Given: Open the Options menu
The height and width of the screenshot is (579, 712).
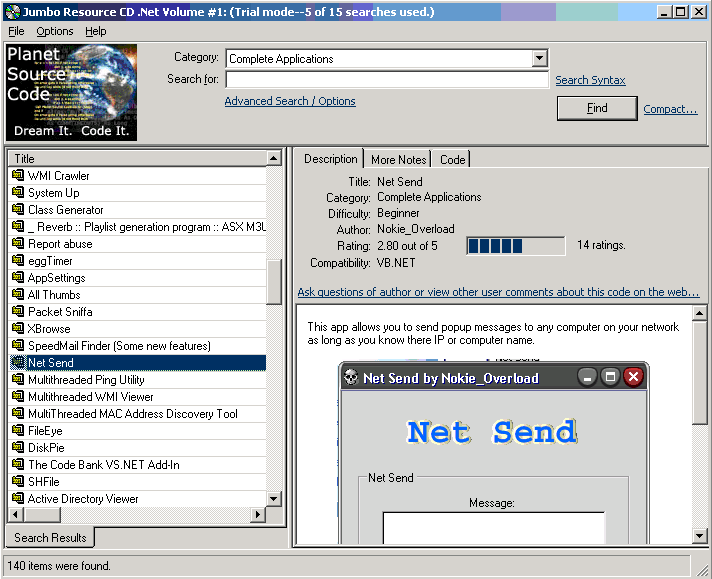Looking at the screenshot, I should coord(55,31).
